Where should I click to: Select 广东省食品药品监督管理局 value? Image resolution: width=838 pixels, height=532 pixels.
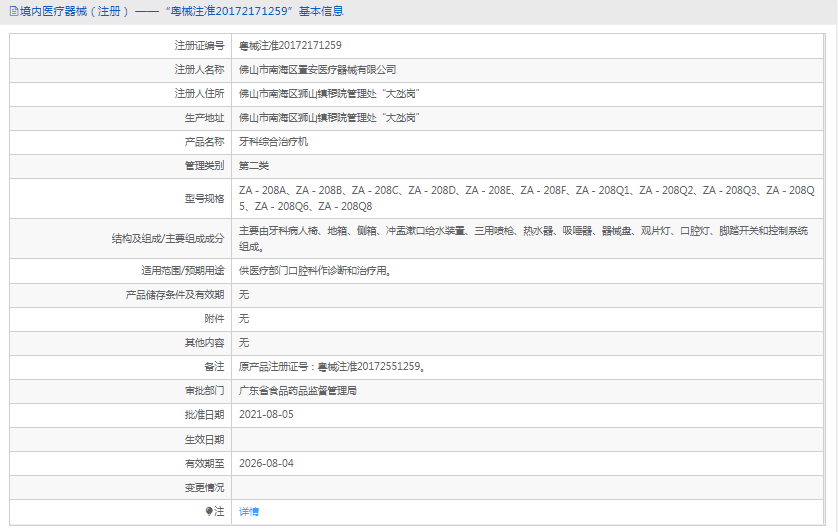click(298, 391)
